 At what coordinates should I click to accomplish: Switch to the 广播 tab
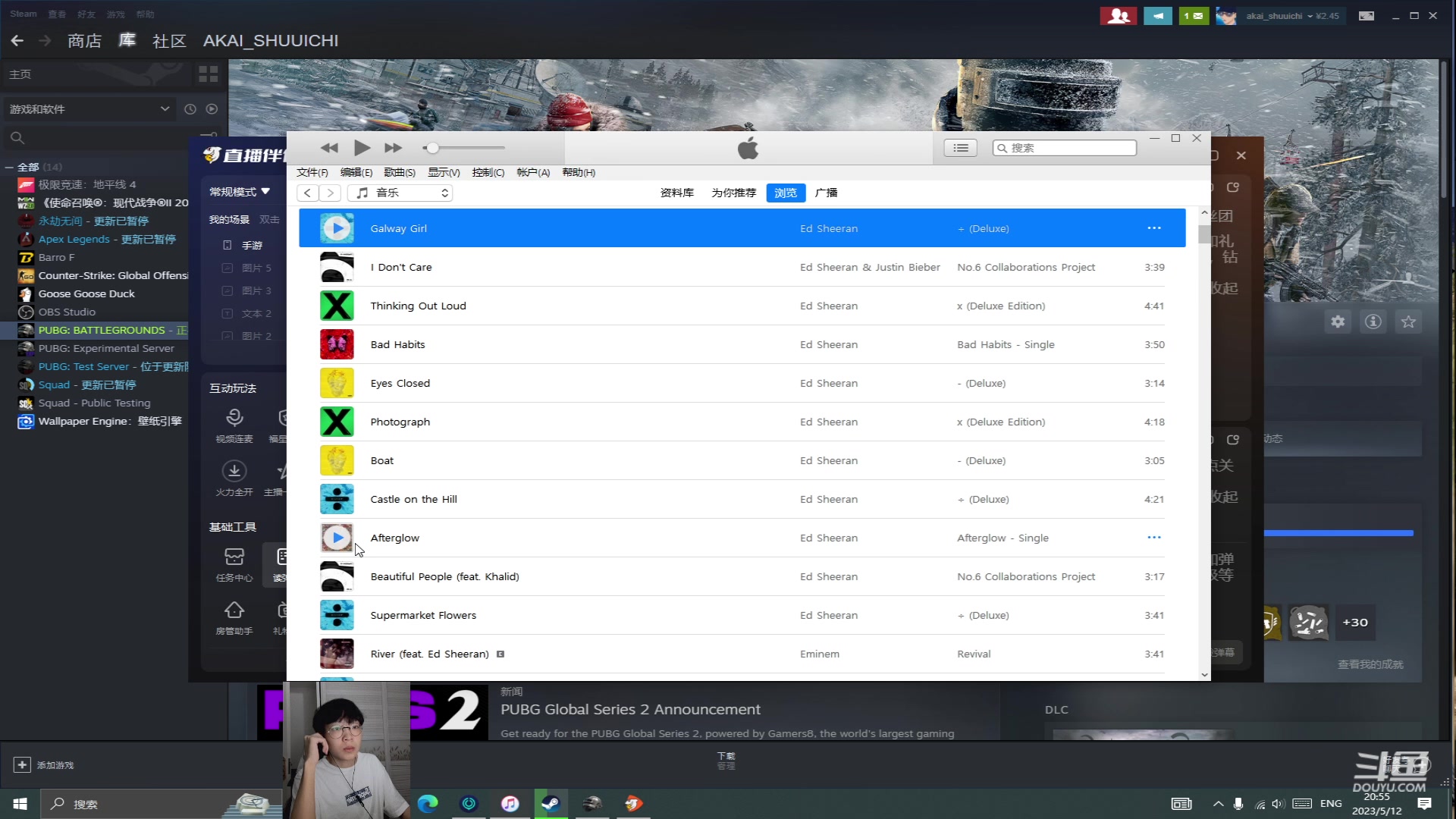point(826,193)
